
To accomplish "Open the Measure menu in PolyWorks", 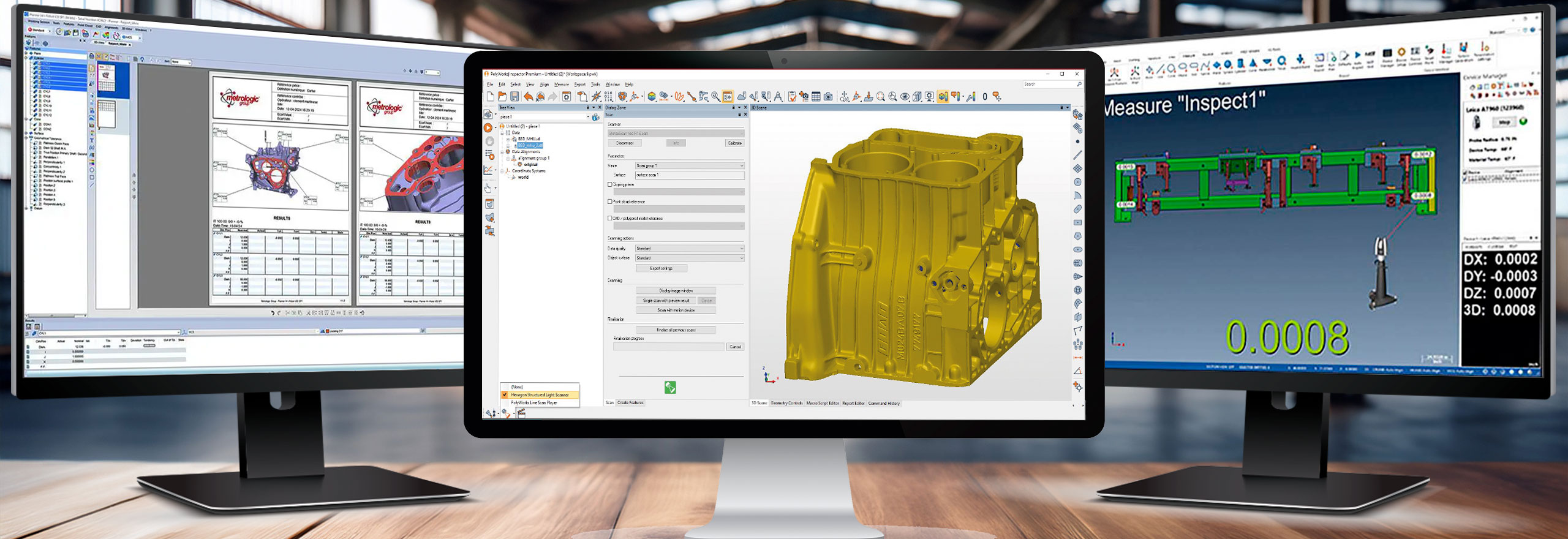I will click(x=562, y=84).
